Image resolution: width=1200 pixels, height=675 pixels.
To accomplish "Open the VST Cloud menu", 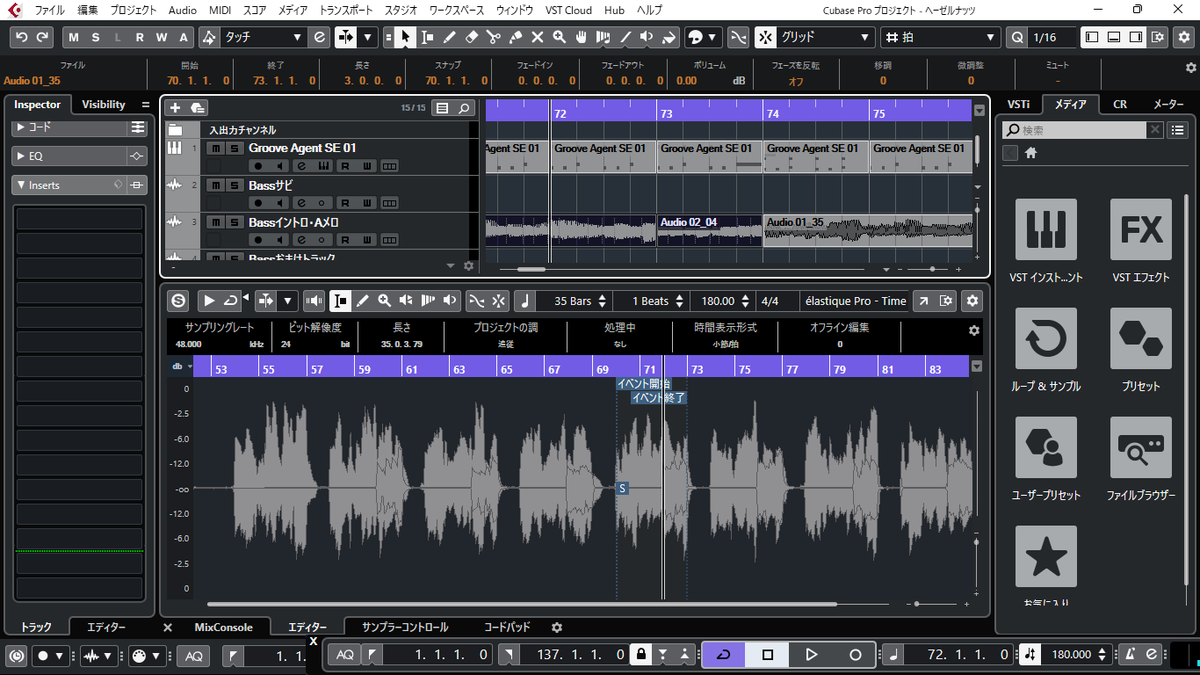I will coord(571,9).
